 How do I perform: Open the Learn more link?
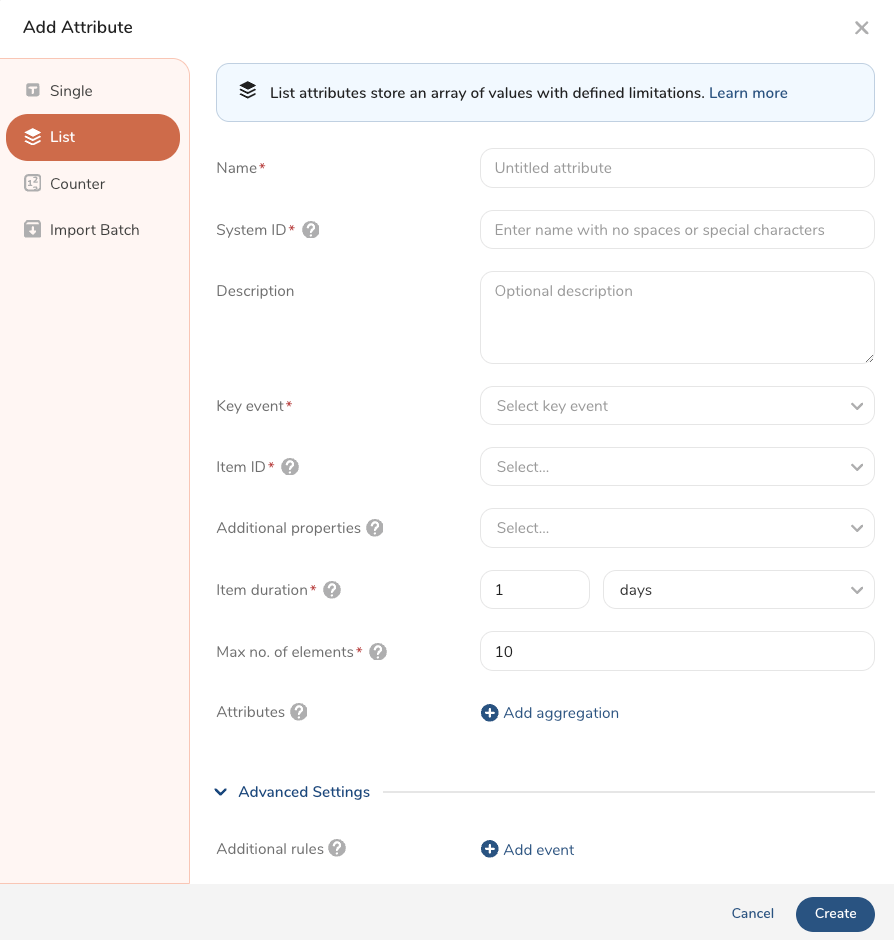point(748,93)
